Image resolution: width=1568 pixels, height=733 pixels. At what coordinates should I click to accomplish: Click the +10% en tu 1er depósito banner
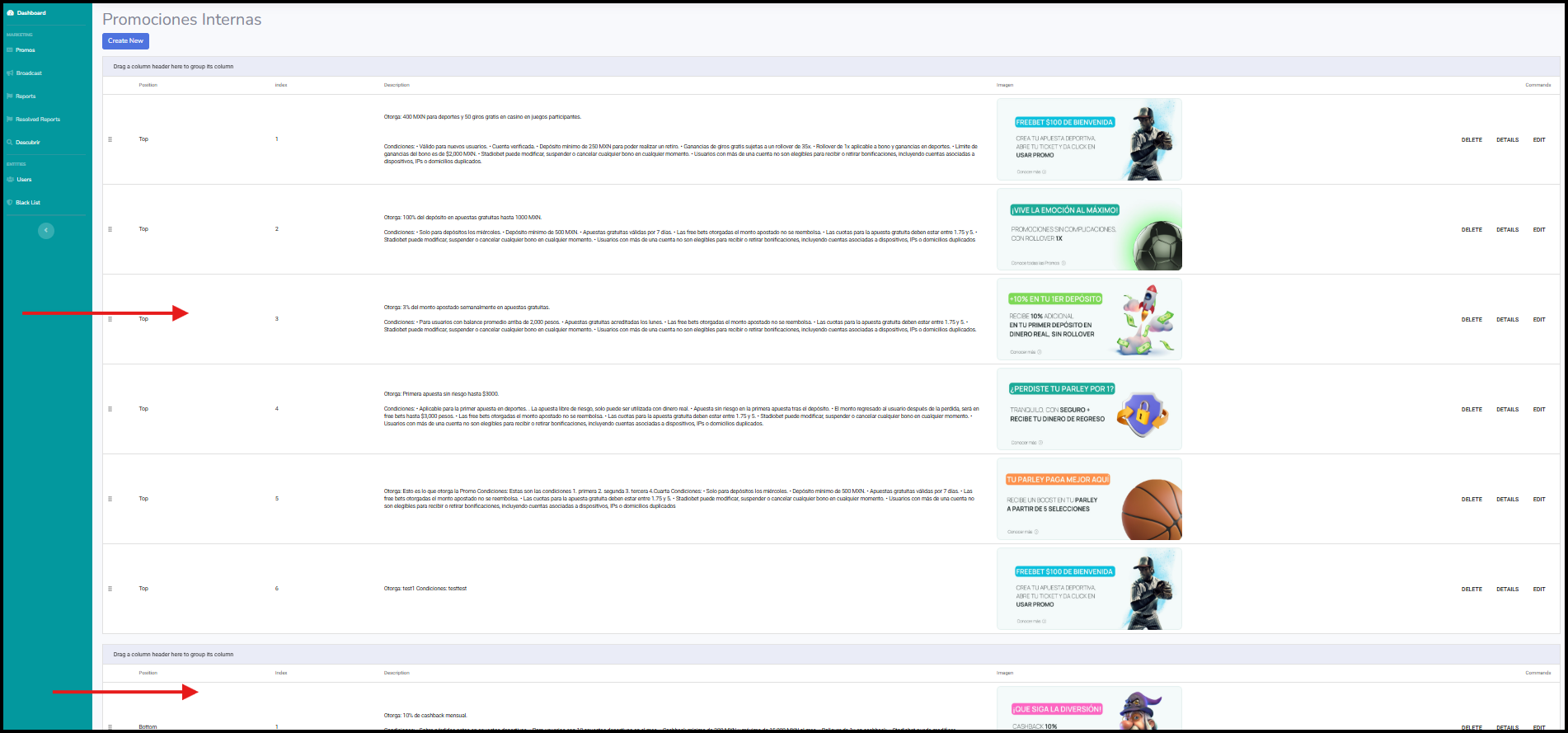coord(1089,319)
